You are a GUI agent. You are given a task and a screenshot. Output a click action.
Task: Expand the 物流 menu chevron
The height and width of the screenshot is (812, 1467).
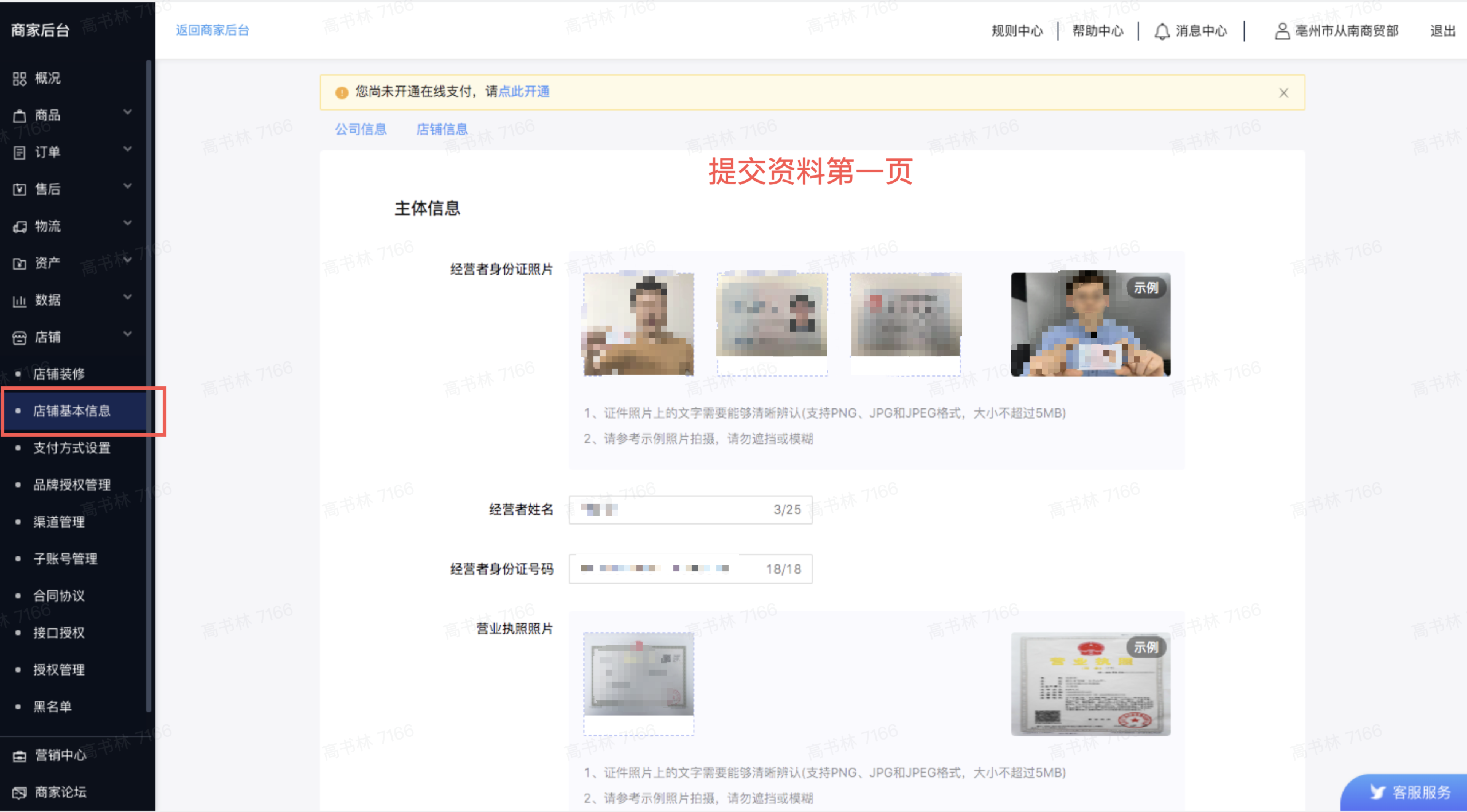pos(127,223)
